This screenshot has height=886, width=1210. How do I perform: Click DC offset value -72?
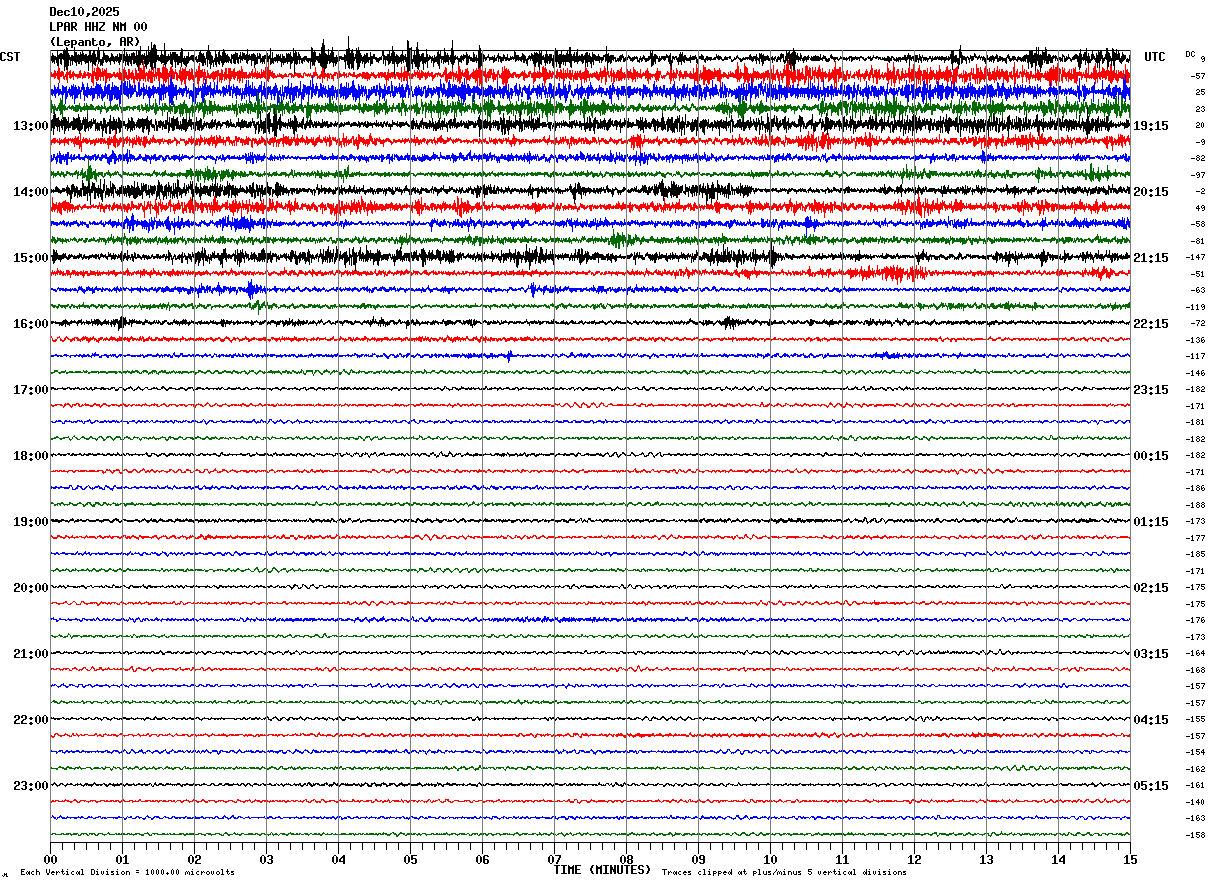coord(1198,324)
